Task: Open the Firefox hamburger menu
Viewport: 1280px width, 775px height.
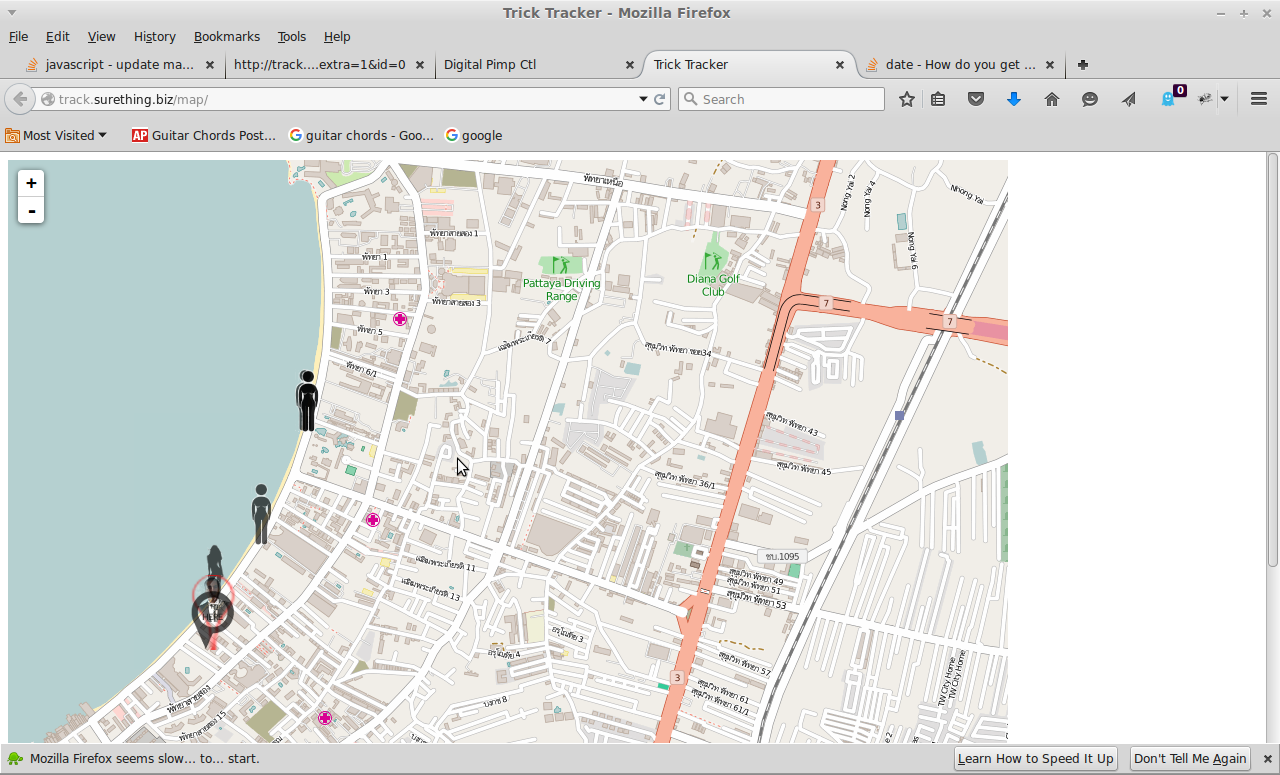Action: click(x=1259, y=99)
